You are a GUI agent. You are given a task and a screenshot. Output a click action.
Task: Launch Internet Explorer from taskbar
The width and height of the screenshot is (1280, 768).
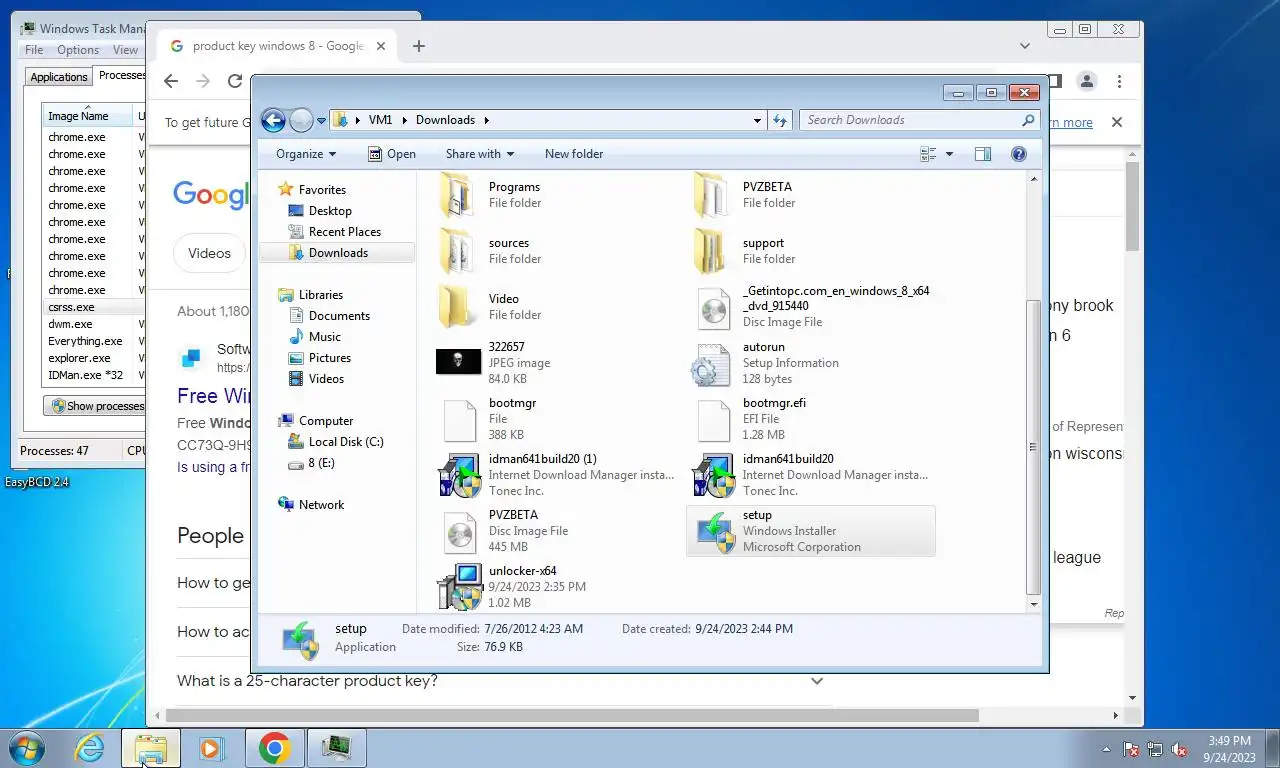point(89,748)
